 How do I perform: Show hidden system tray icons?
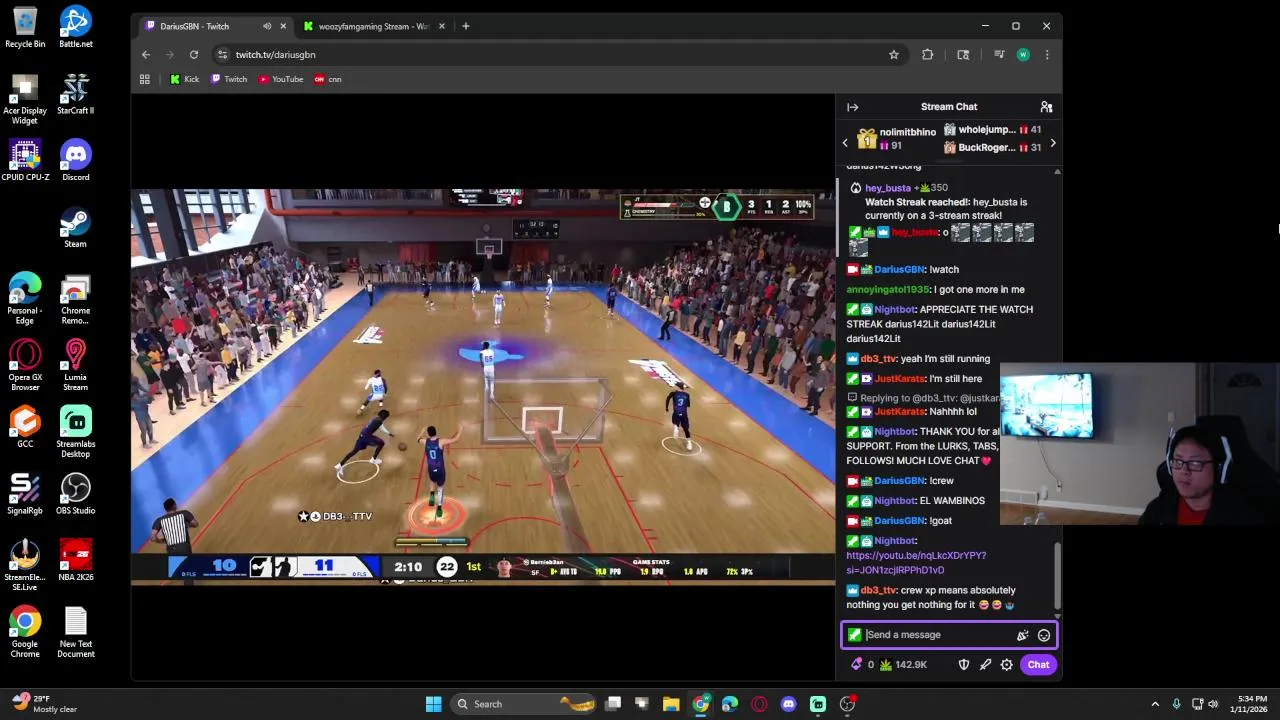pyautogui.click(x=1155, y=704)
